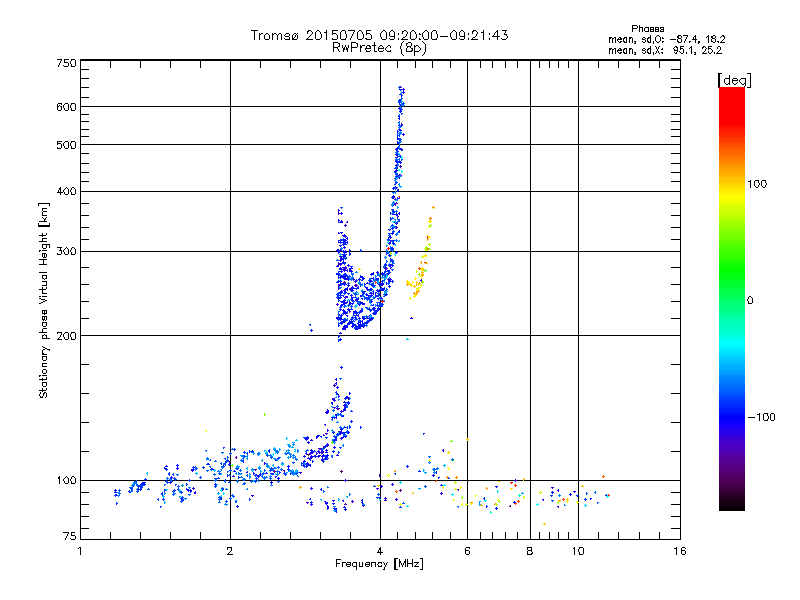
Task: Click the x-axis tick label '1'
Action: (80, 551)
